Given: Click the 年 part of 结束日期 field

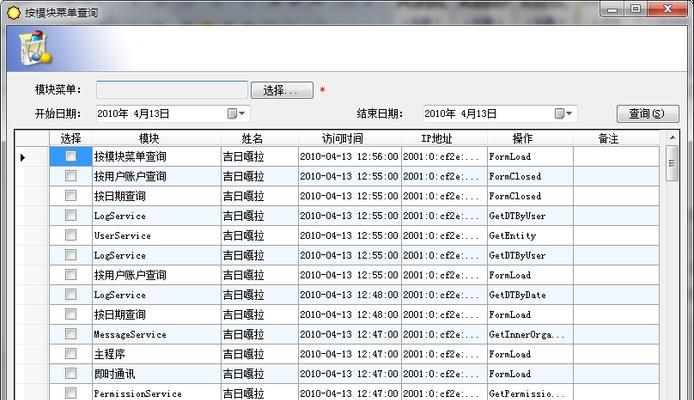Looking at the screenshot, I should [x=450, y=114].
